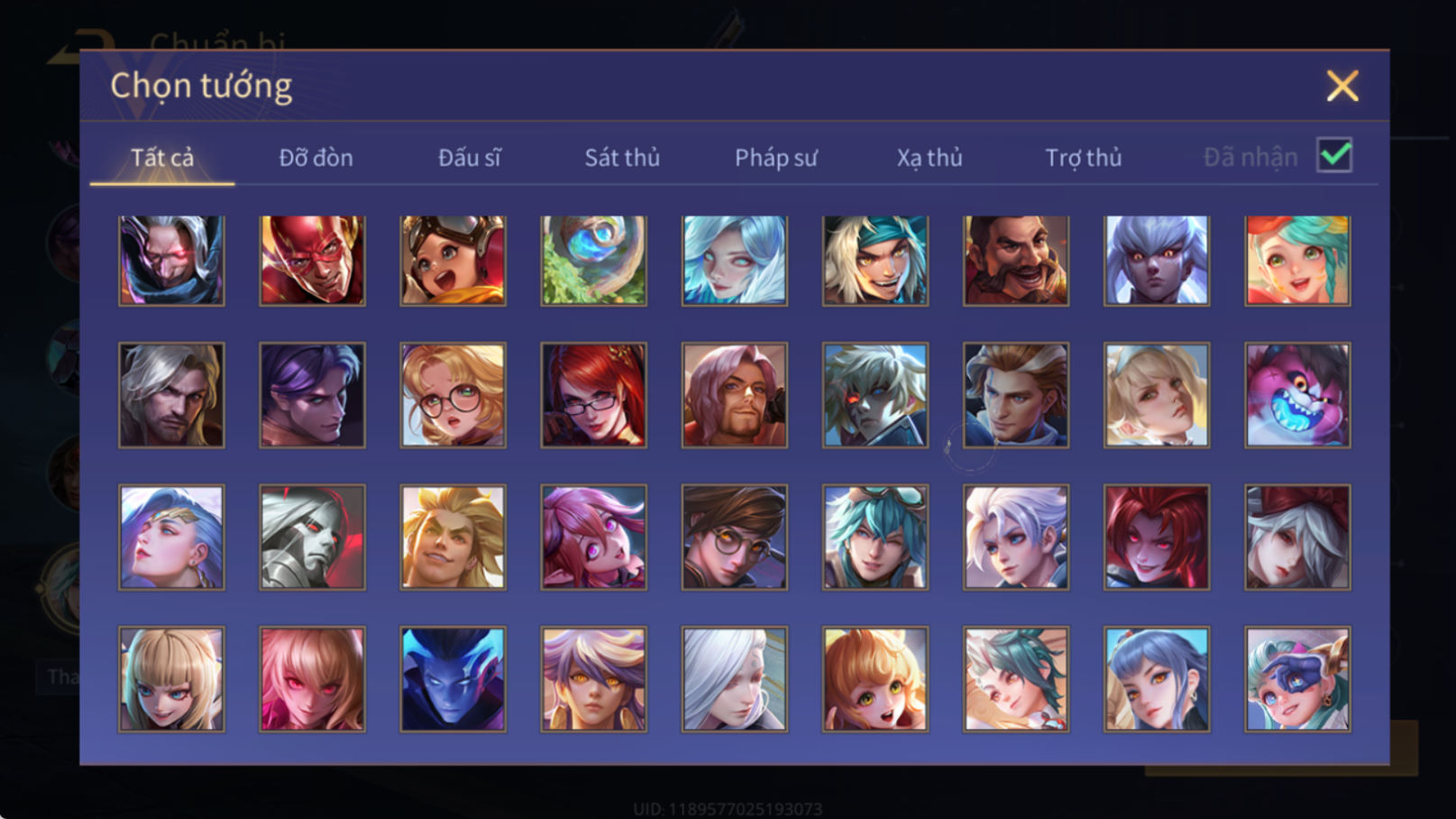Open the Sát thủ tab
The width and height of the screenshot is (1456, 819).
coord(622,158)
